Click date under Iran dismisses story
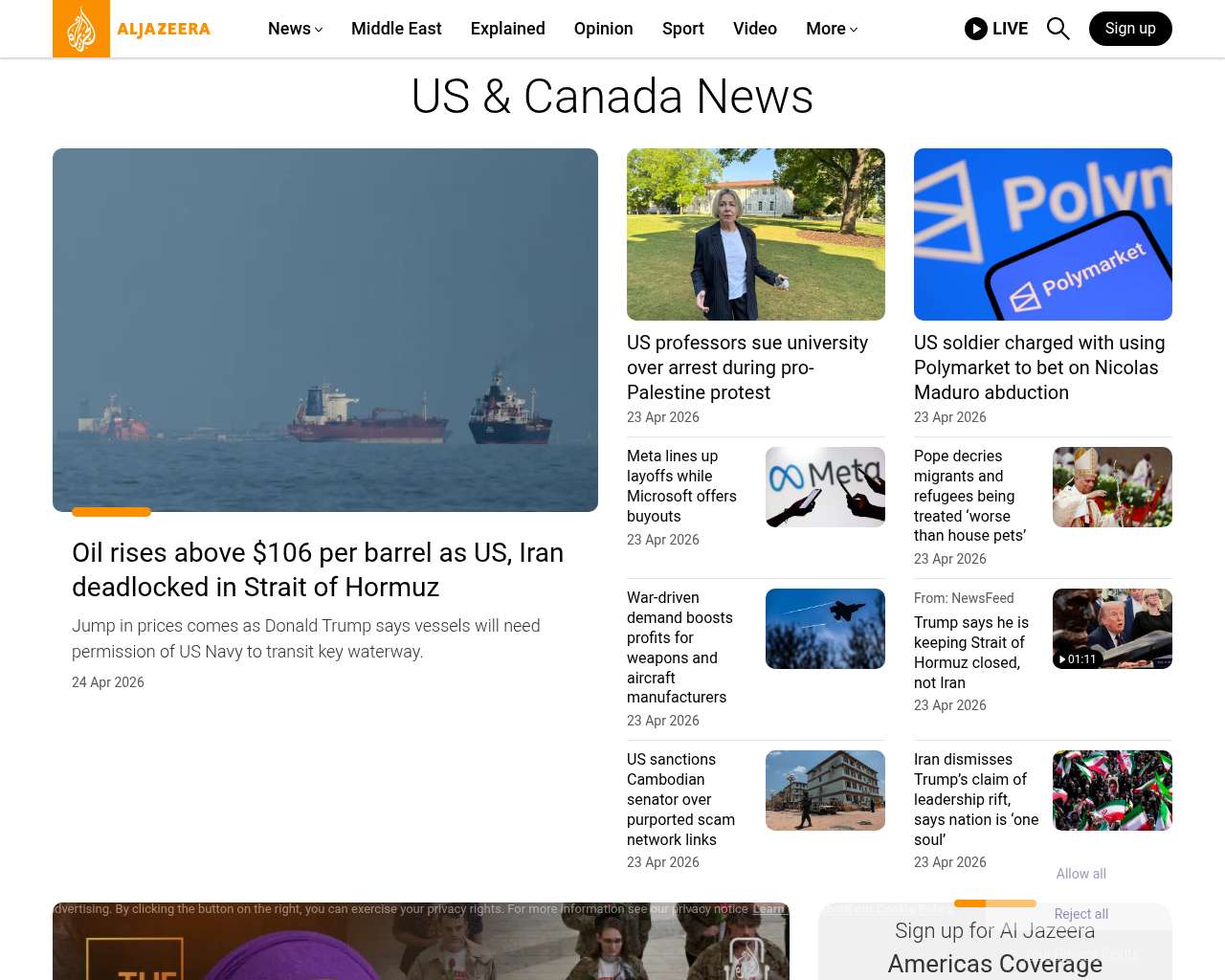Viewport: 1225px width, 980px height. click(950, 862)
